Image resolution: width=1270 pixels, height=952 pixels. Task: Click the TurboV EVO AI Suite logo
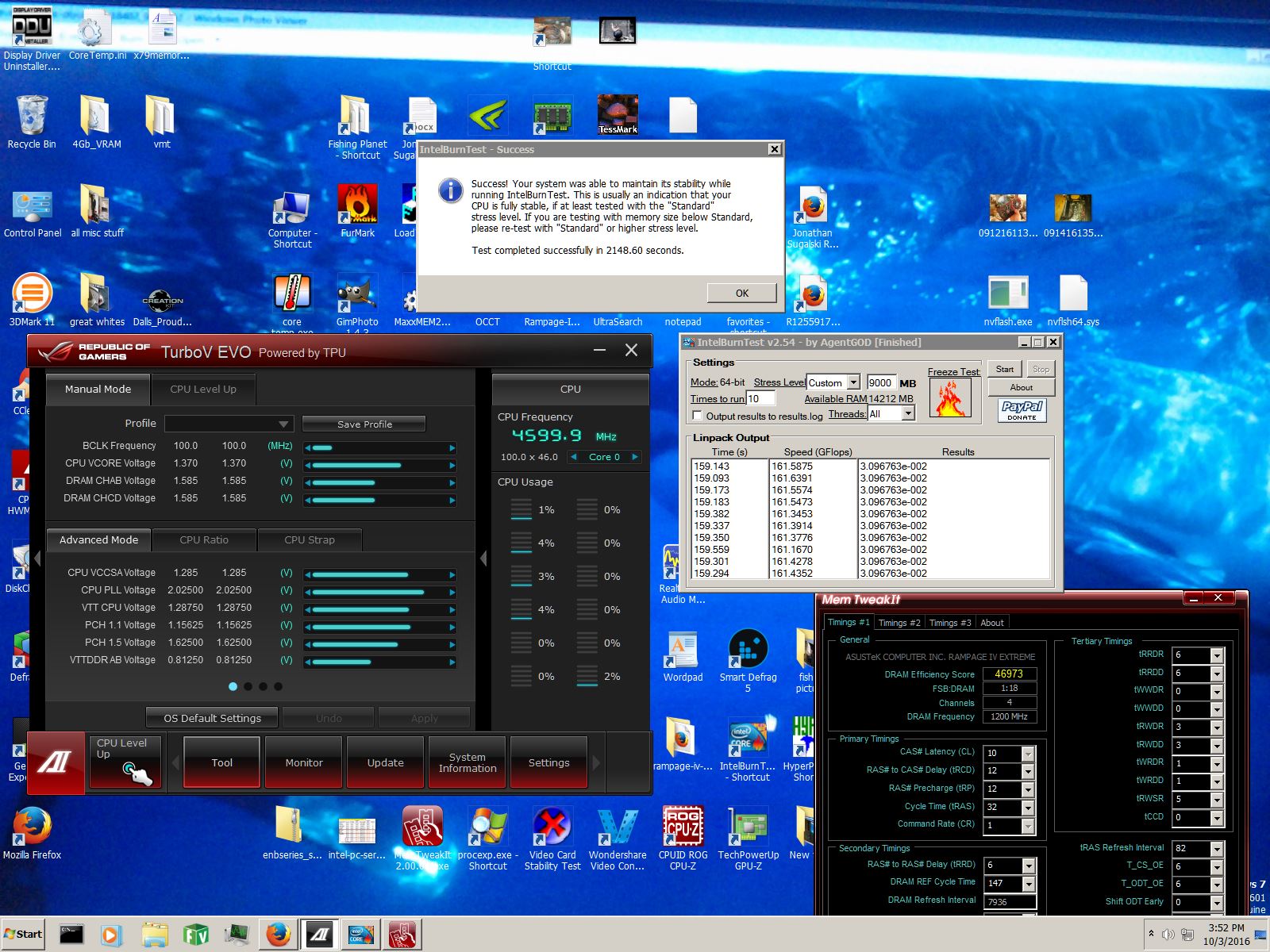[56, 762]
